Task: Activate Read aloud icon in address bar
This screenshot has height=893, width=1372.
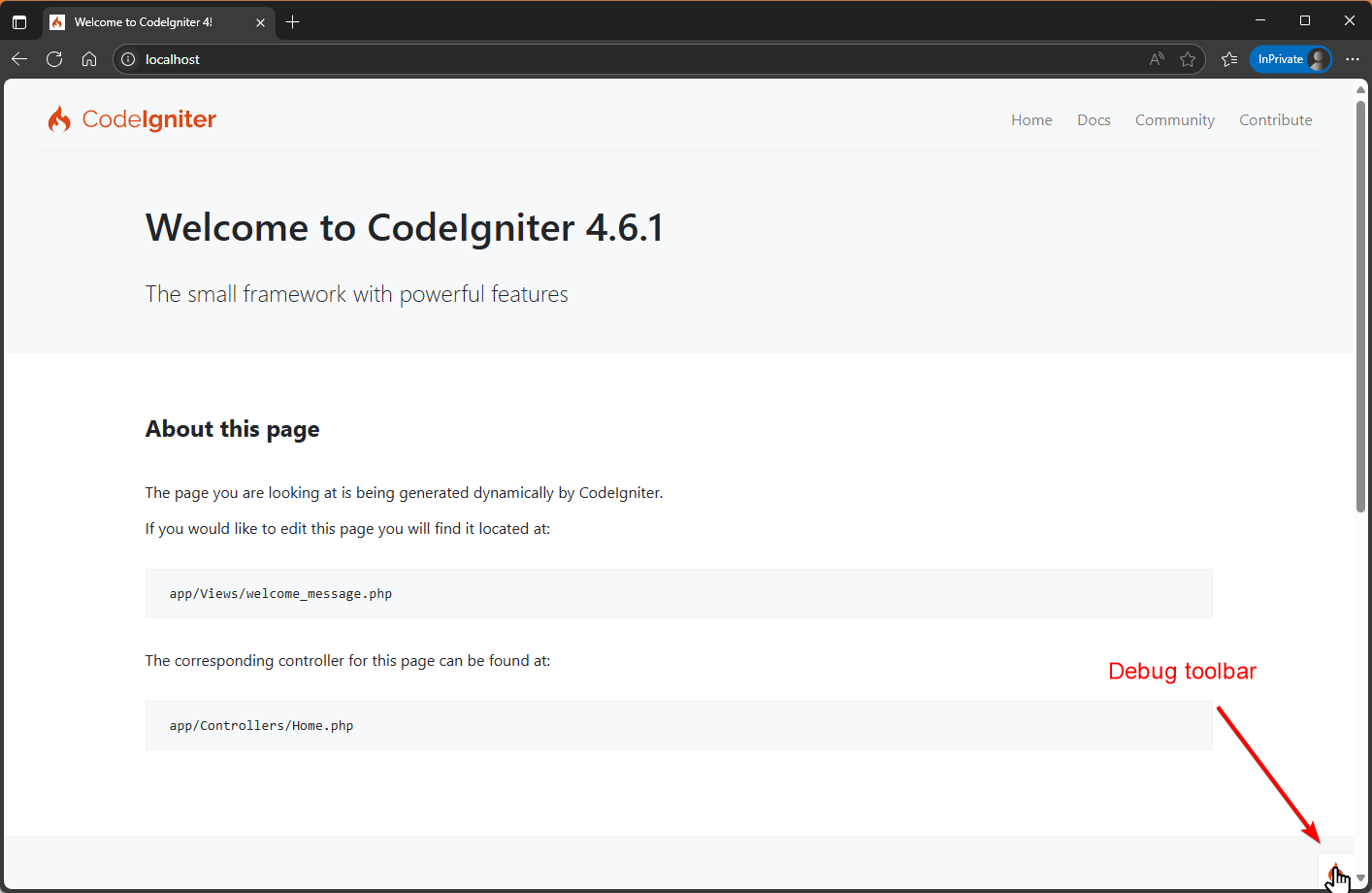Action: [x=1157, y=59]
